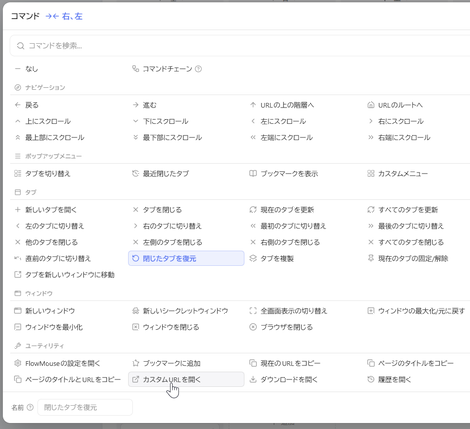Image resolution: width=470 pixels, height=429 pixels.
Task: Click the help icon next to 名前
Action: (x=30, y=407)
